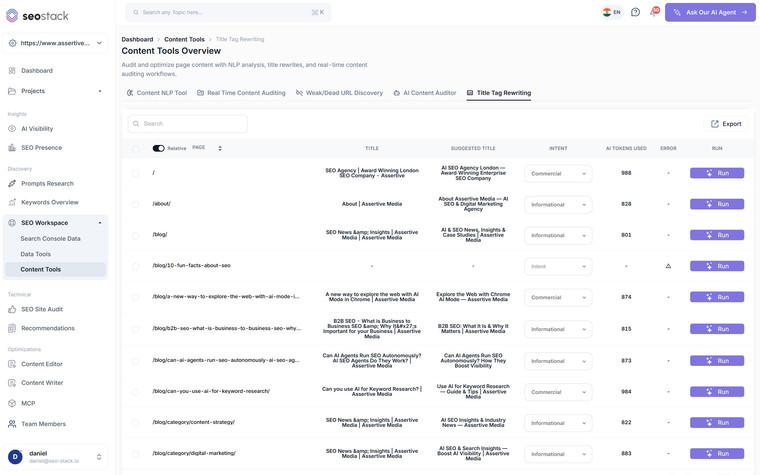
Task: Click the Real Time Content Auditing icon
Action: 200,93
